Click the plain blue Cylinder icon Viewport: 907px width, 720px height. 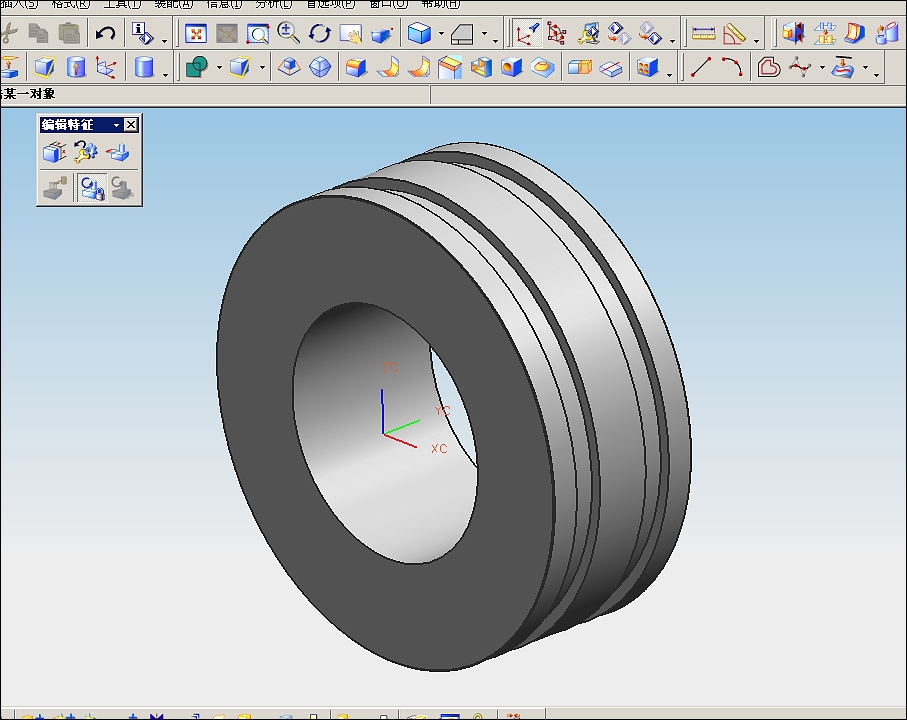[143, 67]
